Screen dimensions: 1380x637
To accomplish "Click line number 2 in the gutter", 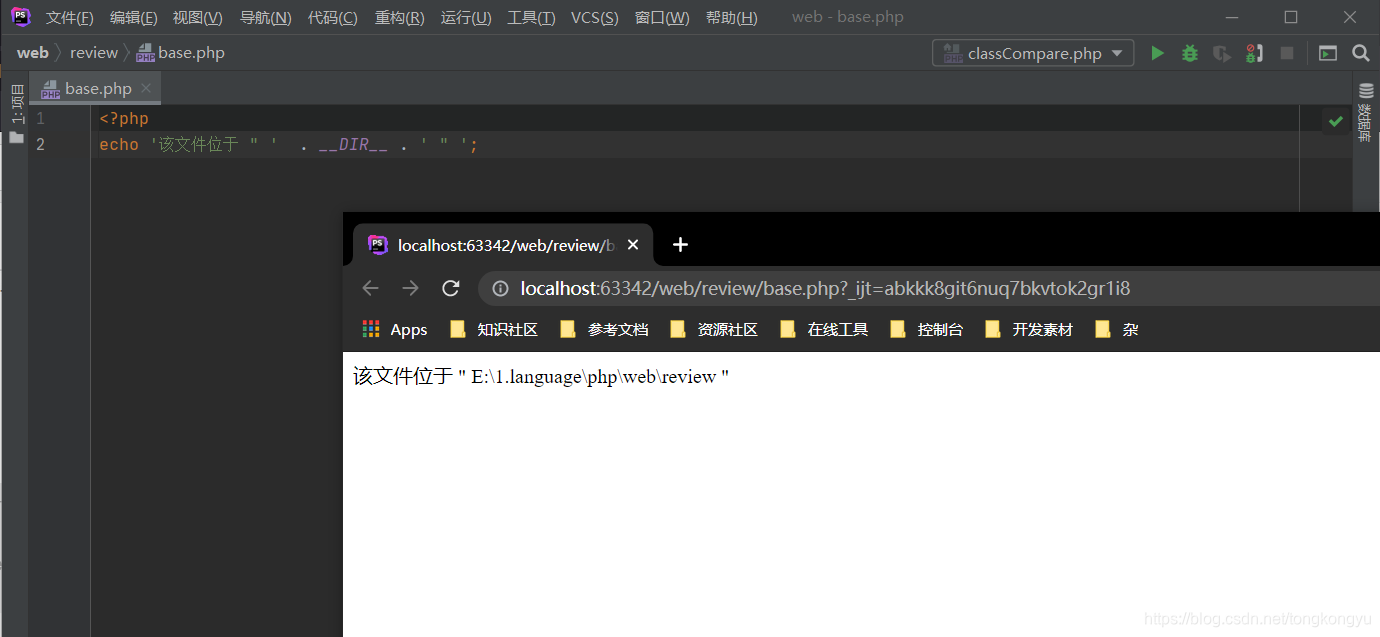I will 40,144.
